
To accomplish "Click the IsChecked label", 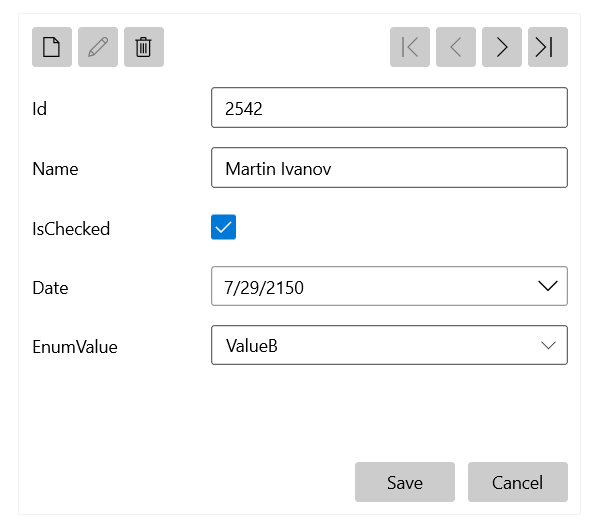I will 71,229.
